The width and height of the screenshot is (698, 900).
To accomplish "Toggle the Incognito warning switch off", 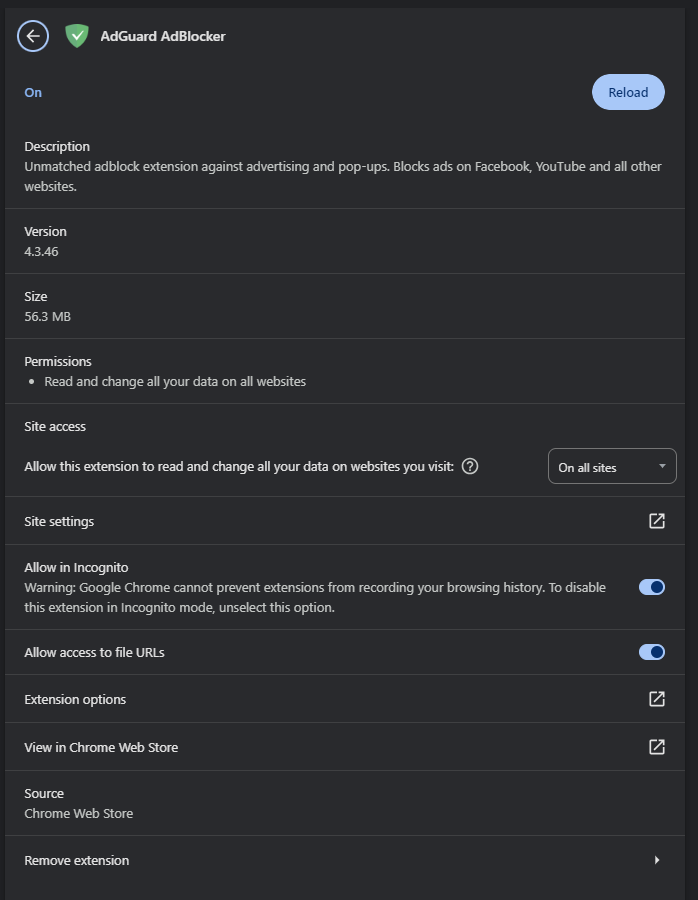I will (x=651, y=587).
